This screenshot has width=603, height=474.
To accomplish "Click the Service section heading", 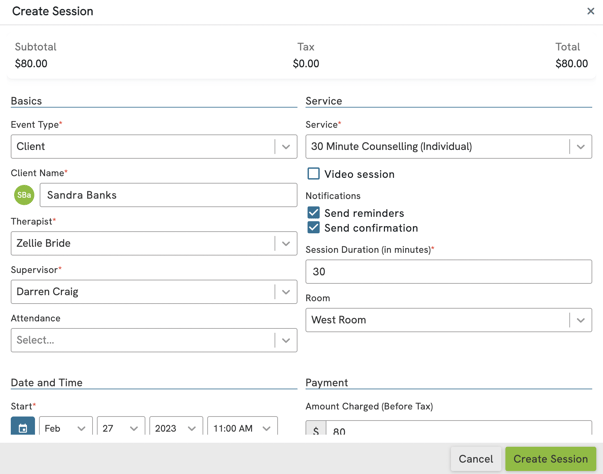I will click(324, 101).
